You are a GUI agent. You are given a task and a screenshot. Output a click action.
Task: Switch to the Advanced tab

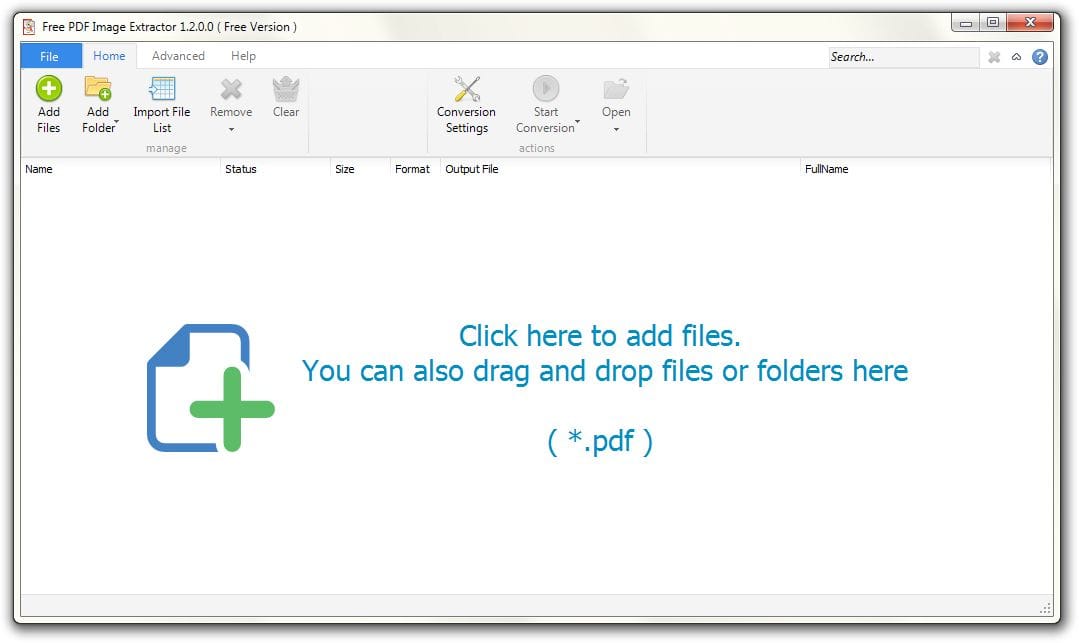click(x=178, y=56)
